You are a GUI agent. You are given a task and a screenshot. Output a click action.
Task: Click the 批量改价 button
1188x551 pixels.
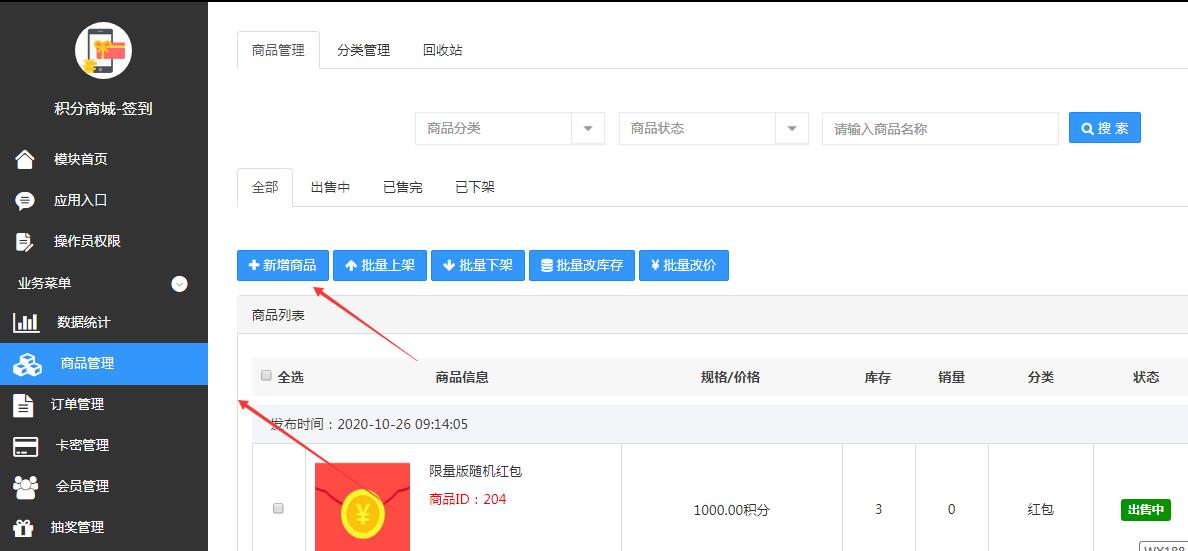coord(684,265)
